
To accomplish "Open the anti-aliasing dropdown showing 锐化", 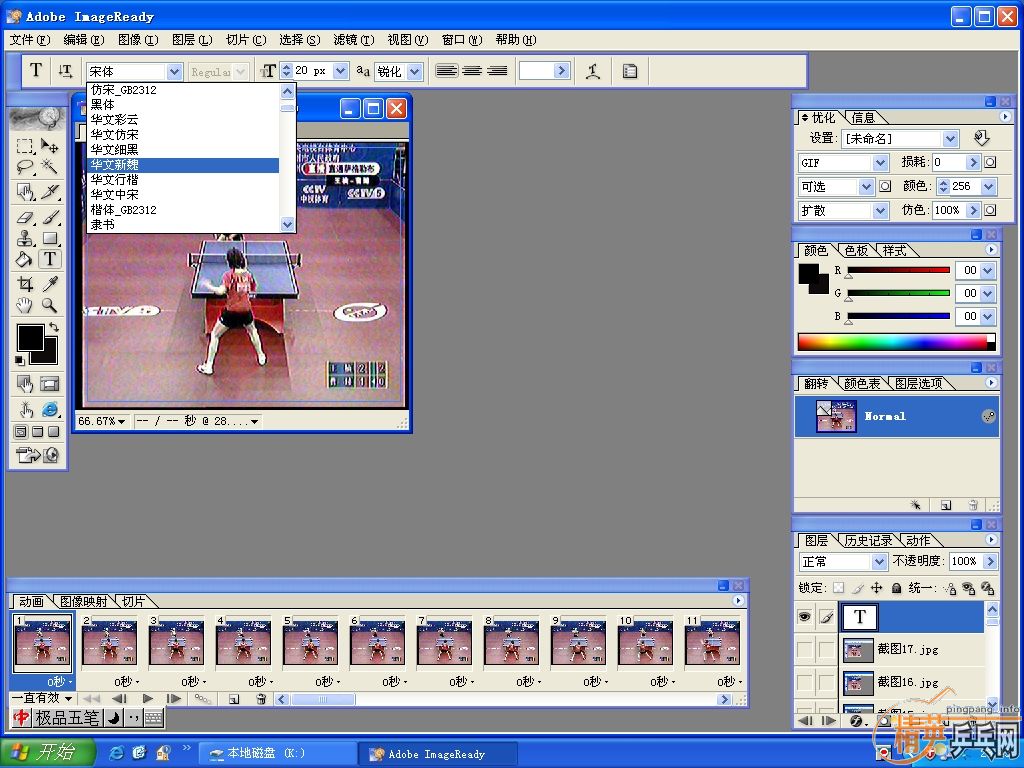I will (415, 71).
